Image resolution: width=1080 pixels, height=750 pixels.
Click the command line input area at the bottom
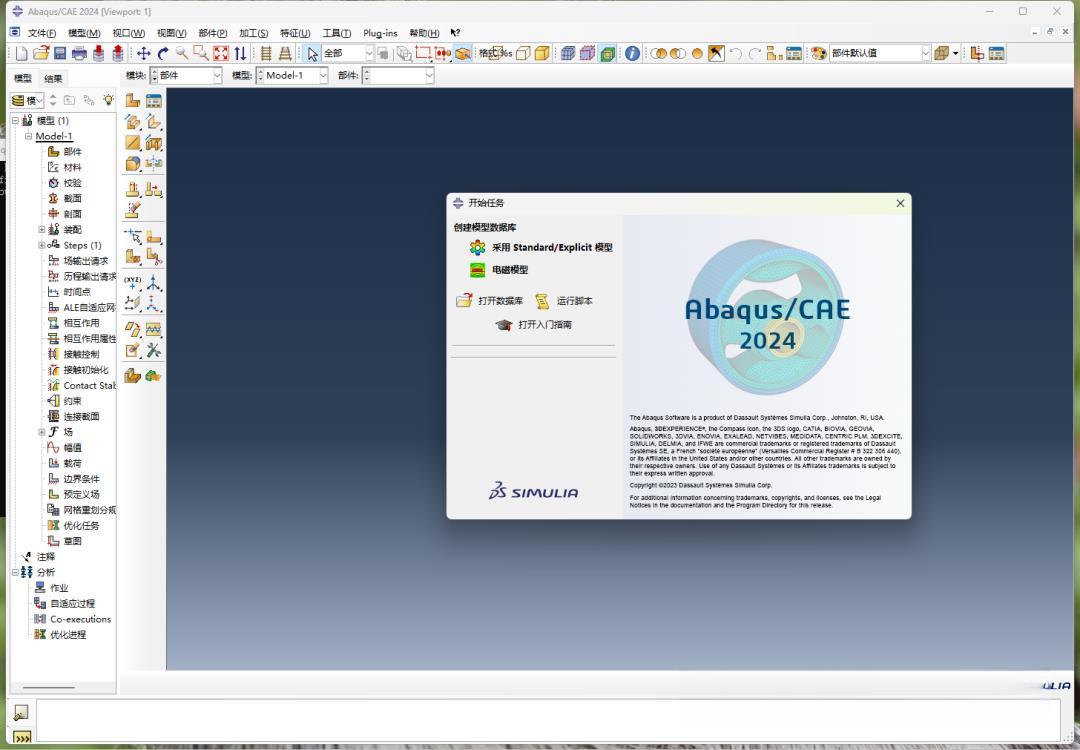[548, 720]
